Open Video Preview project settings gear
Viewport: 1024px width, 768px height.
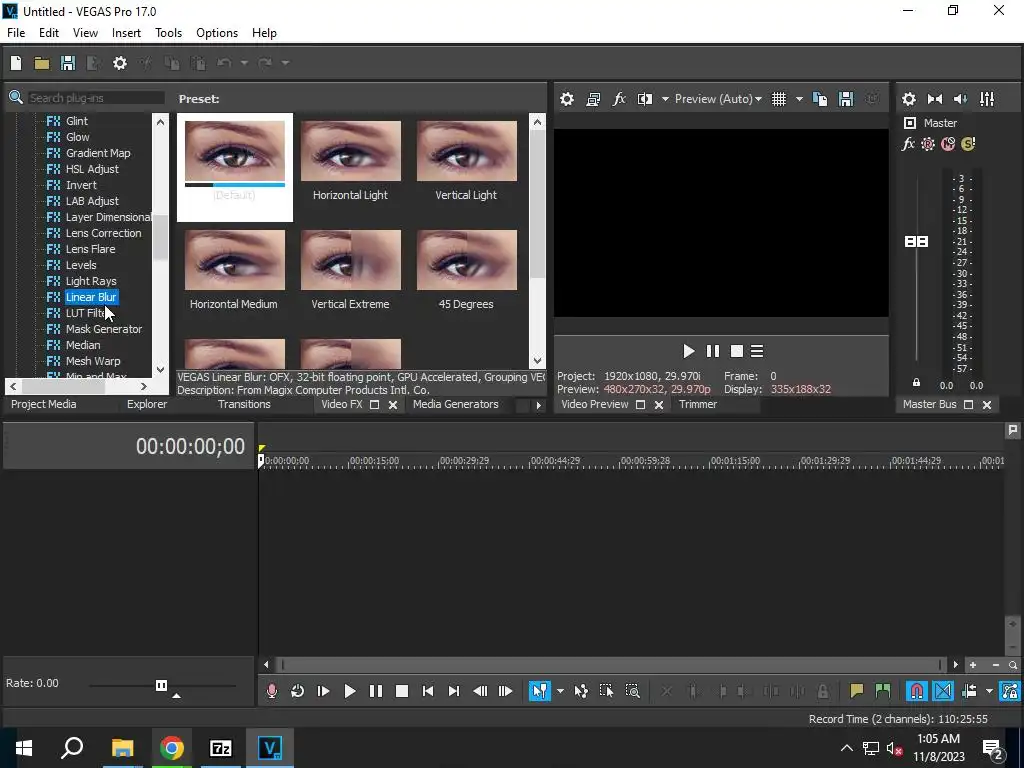(567, 99)
